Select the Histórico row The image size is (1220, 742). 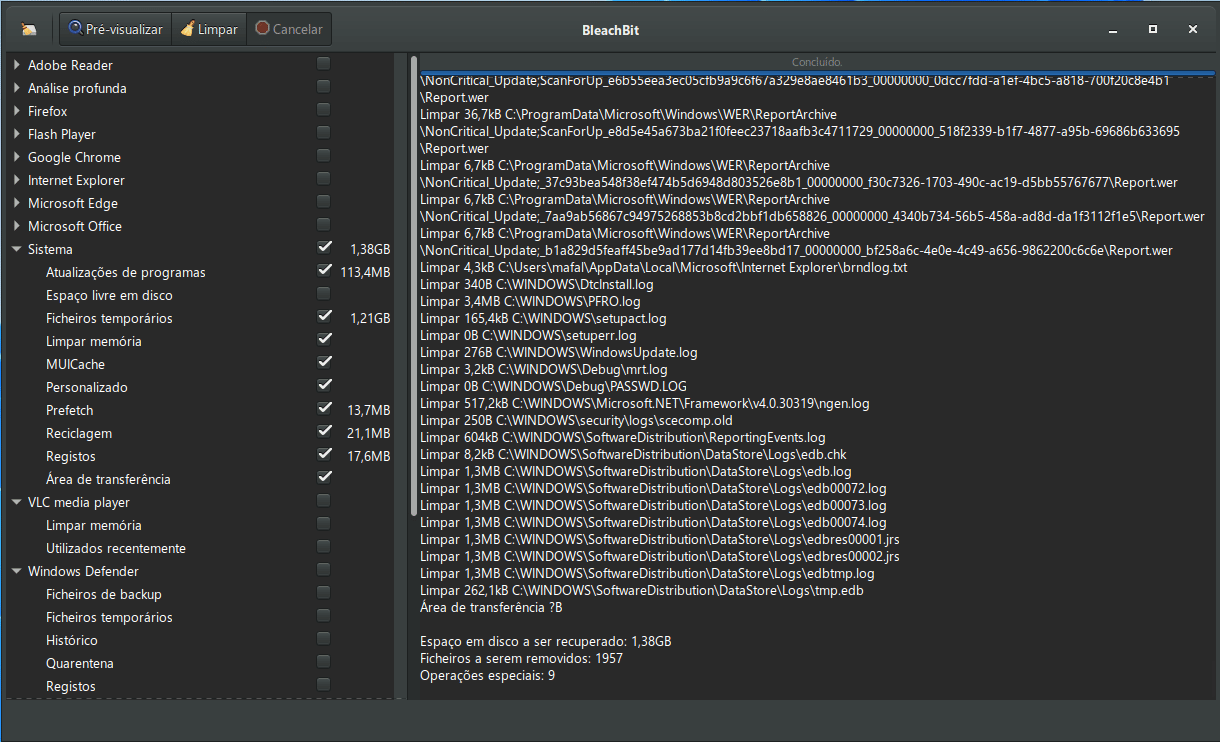(200, 640)
